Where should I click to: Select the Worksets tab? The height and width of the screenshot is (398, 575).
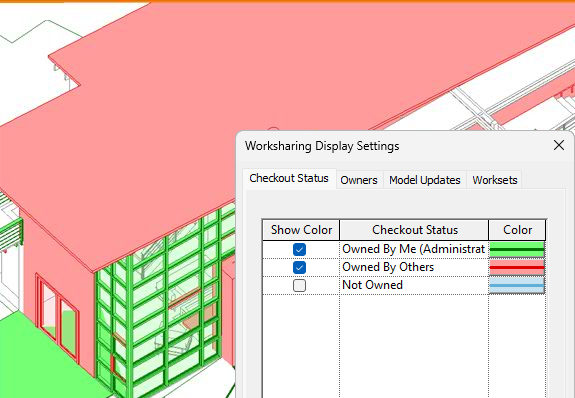pos(494,180)
